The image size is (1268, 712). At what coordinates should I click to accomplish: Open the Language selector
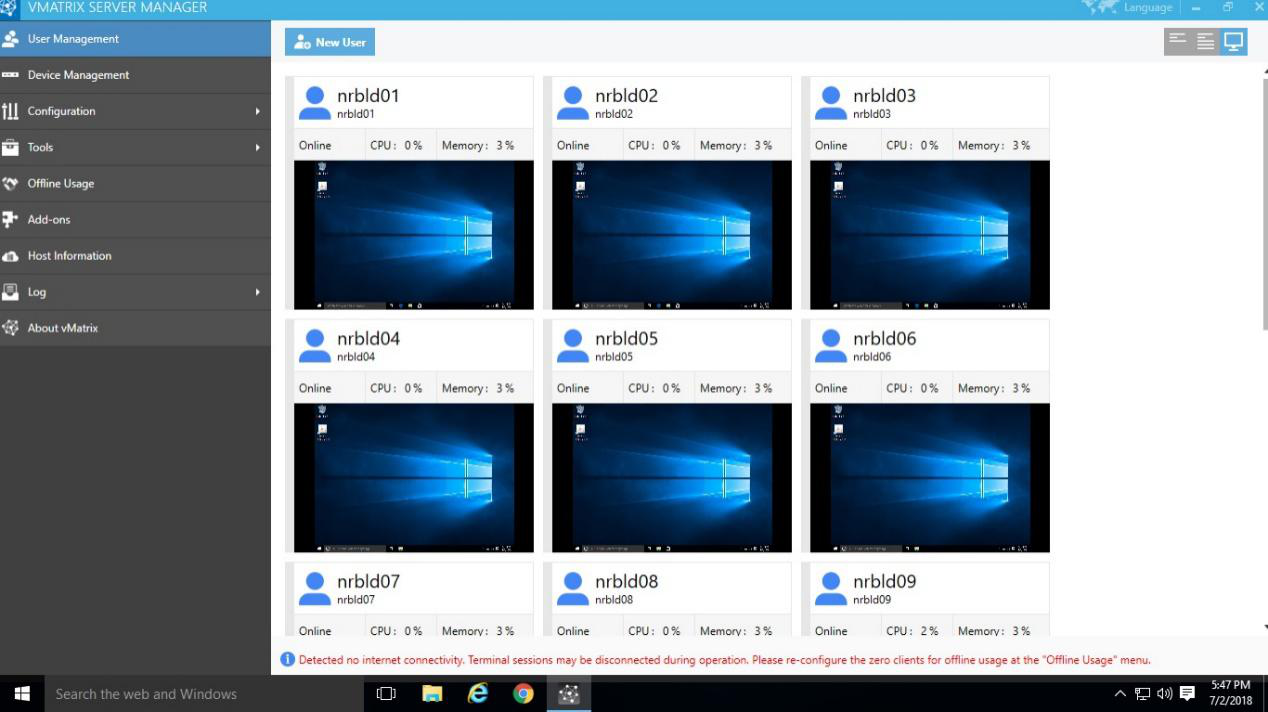point(1128,7)
